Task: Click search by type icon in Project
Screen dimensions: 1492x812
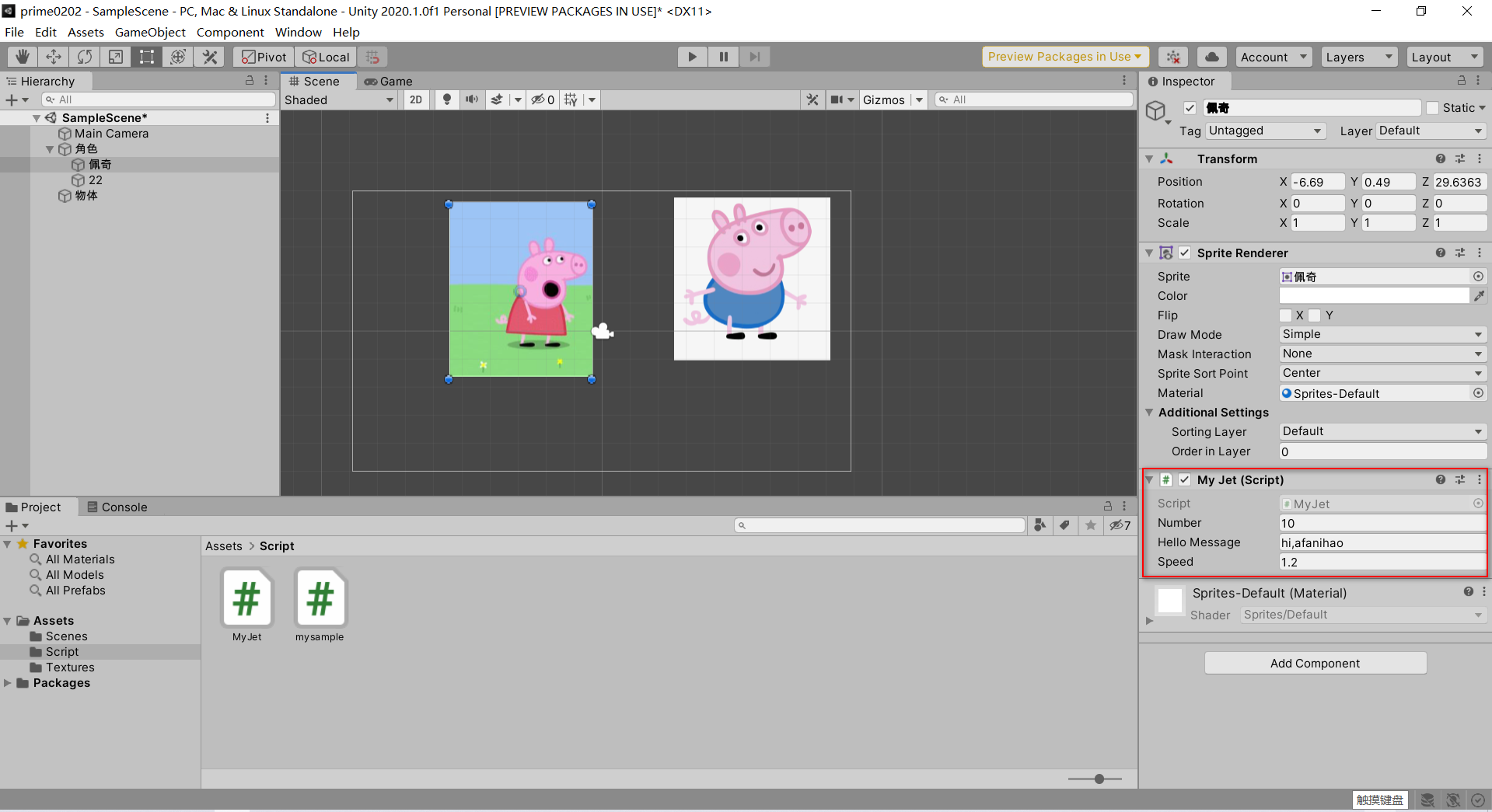Action: [1040, 525]
